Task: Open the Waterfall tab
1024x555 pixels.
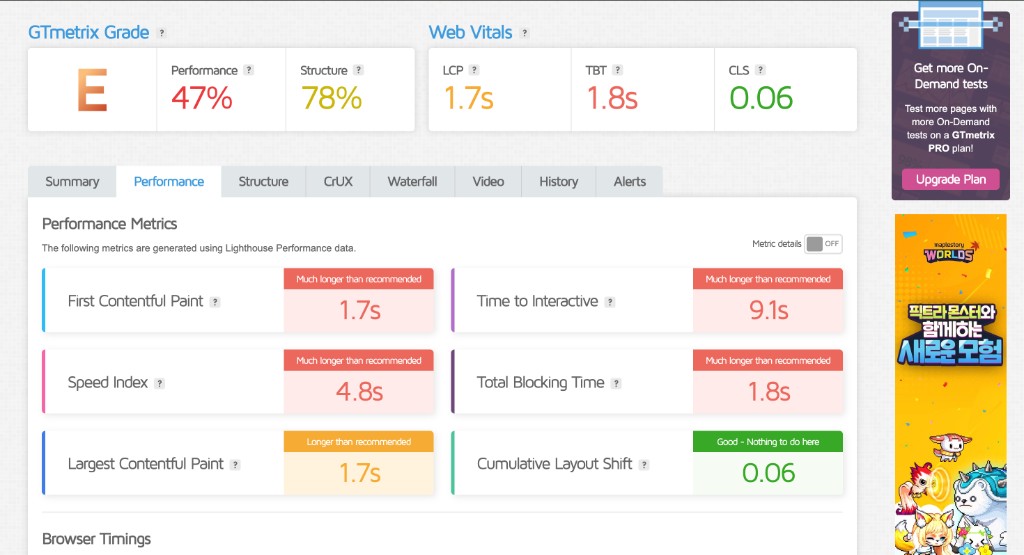Action: [x=412, y=181]
